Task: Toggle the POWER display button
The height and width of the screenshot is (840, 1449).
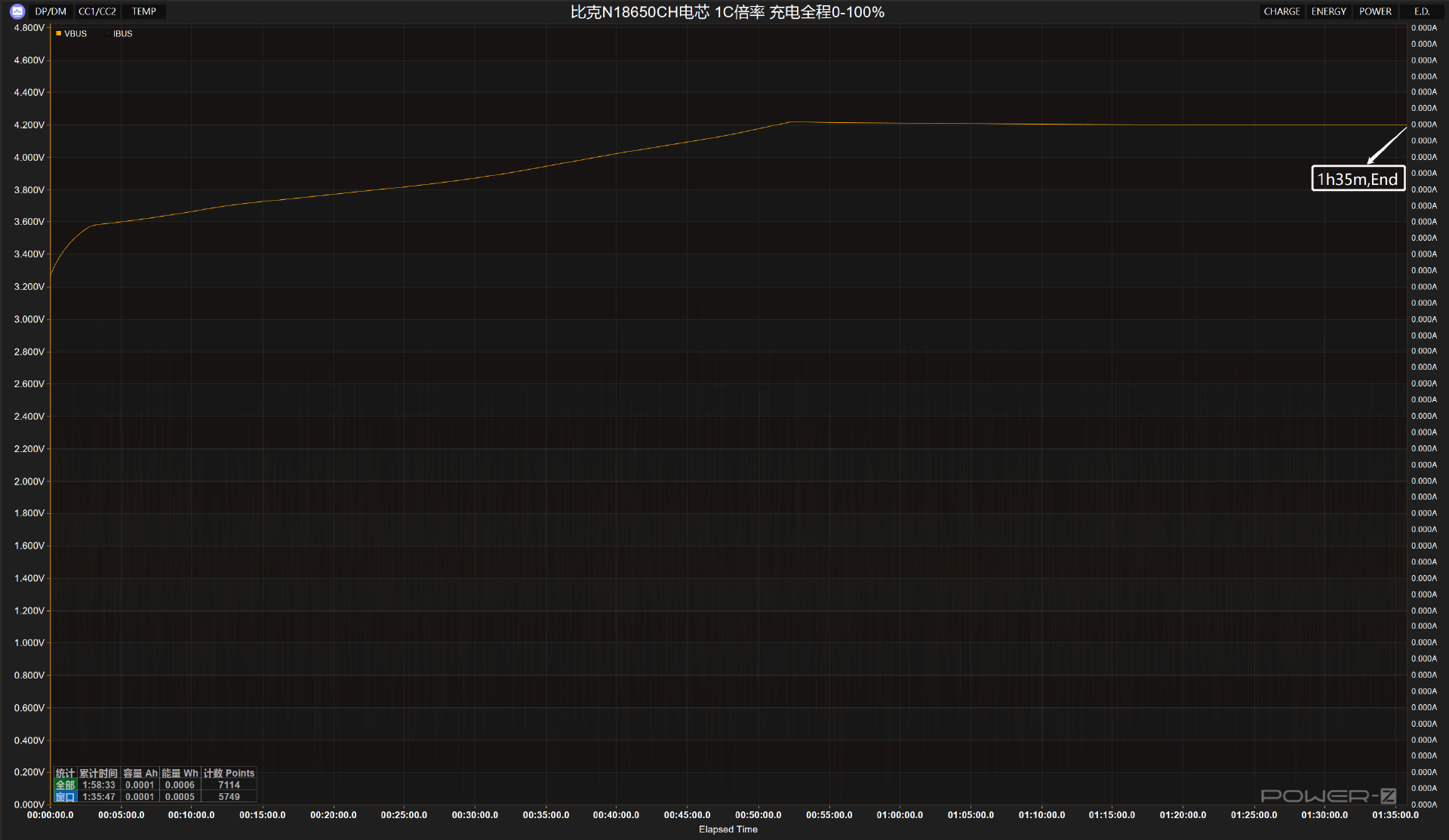Action: pyautogui.click(x=1375, y=11)
